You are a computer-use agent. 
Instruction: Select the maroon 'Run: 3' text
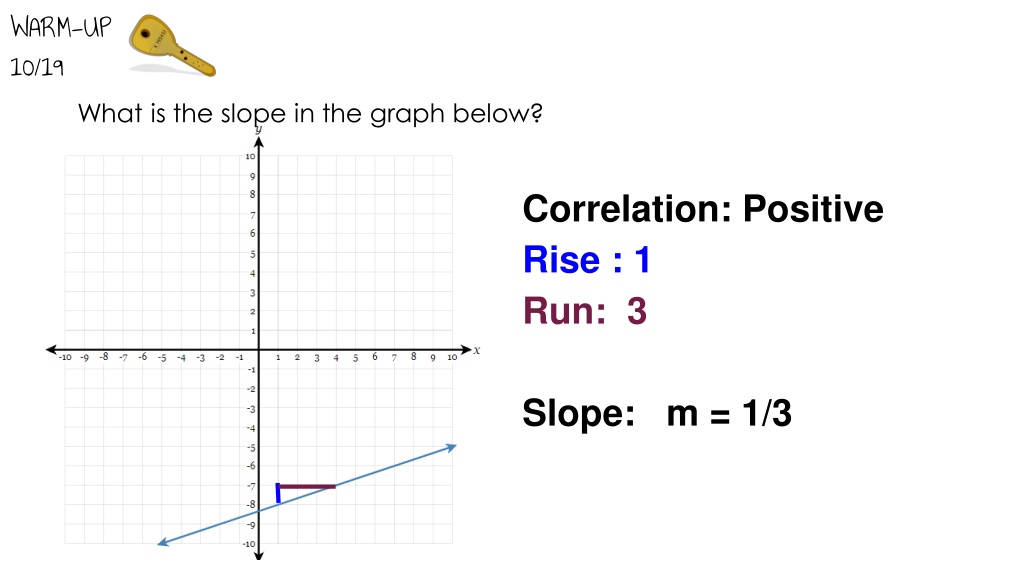(x=585, y=311)
